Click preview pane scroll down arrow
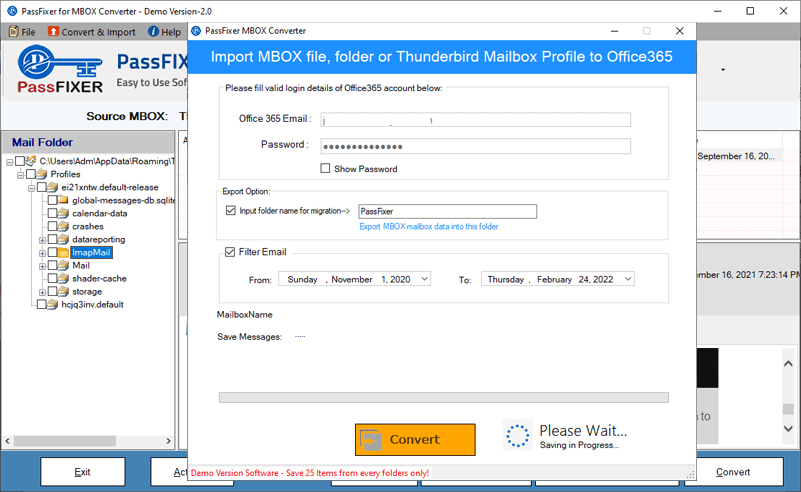This screenshot has width=801, height=492. click(788, 429)
